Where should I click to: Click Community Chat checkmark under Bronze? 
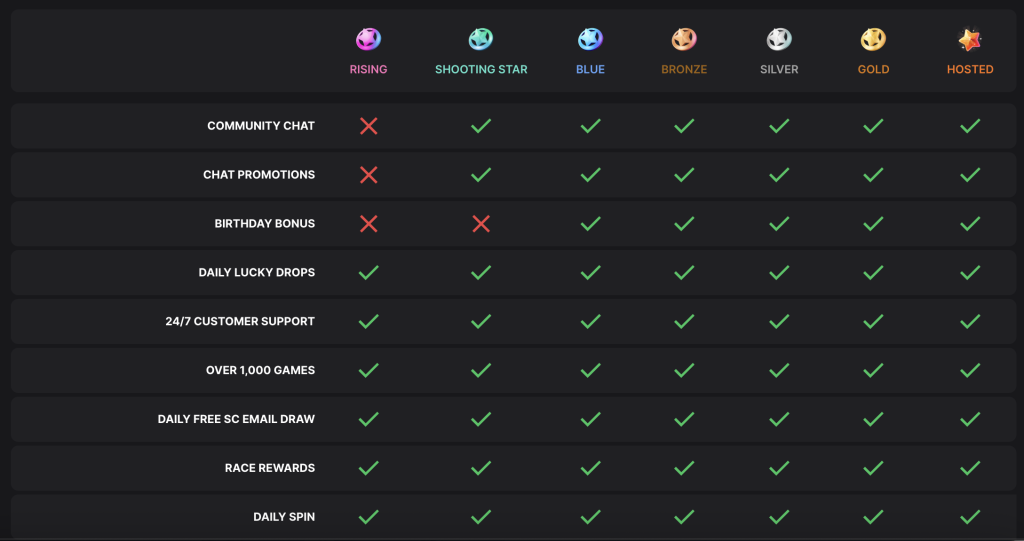tap(684, 125)
